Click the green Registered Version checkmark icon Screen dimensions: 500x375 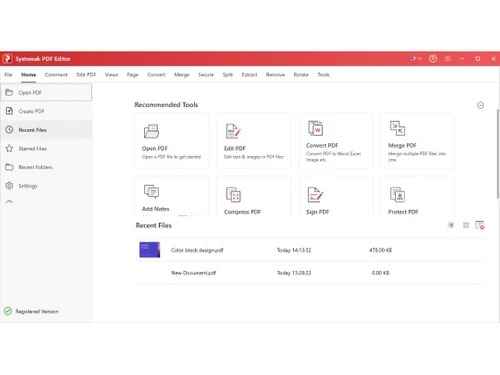click(x=8, y=311)
